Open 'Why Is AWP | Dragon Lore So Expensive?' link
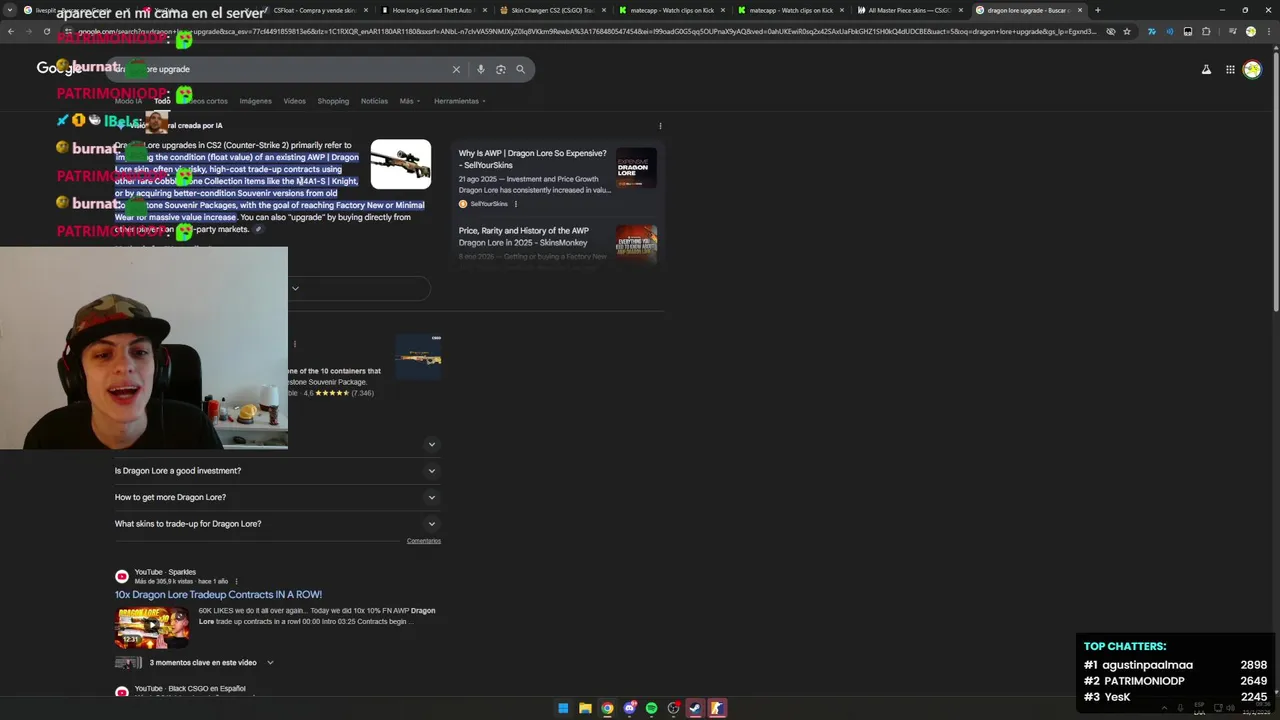 pos(532,158)
